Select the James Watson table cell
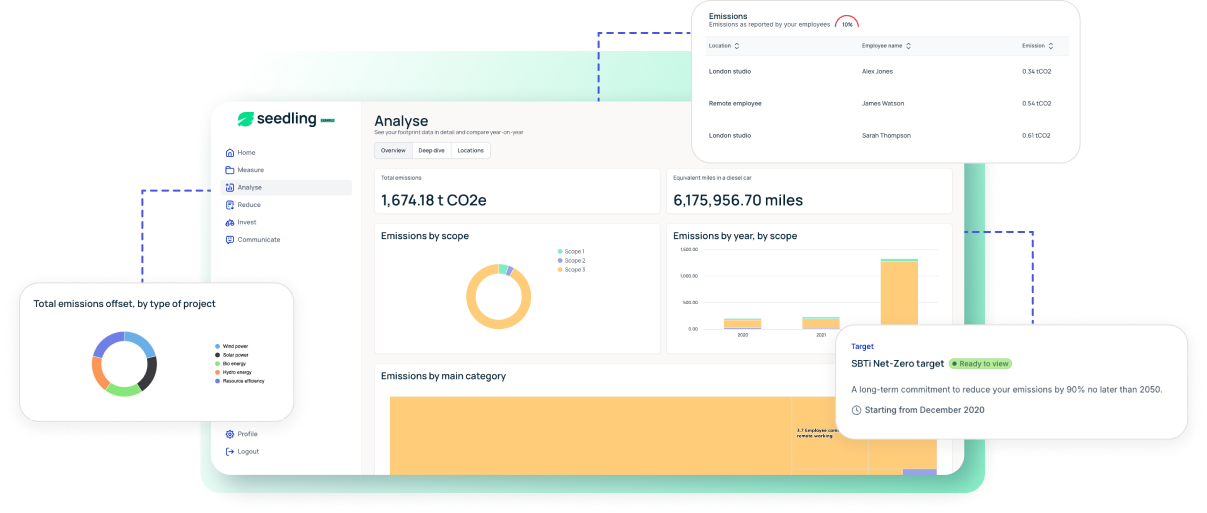 tap(883, 103)
